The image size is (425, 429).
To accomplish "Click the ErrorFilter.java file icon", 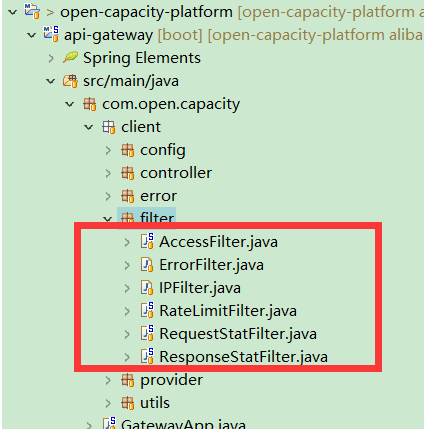I will (147, 265).
